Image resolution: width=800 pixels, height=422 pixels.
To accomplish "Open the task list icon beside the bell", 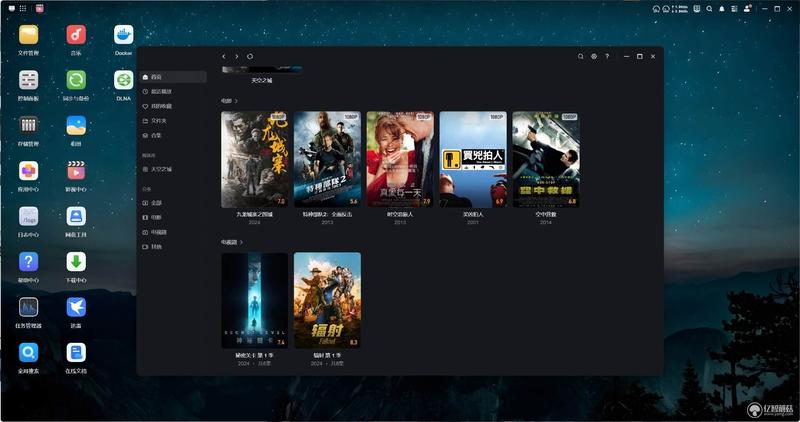I will (734, 9).
